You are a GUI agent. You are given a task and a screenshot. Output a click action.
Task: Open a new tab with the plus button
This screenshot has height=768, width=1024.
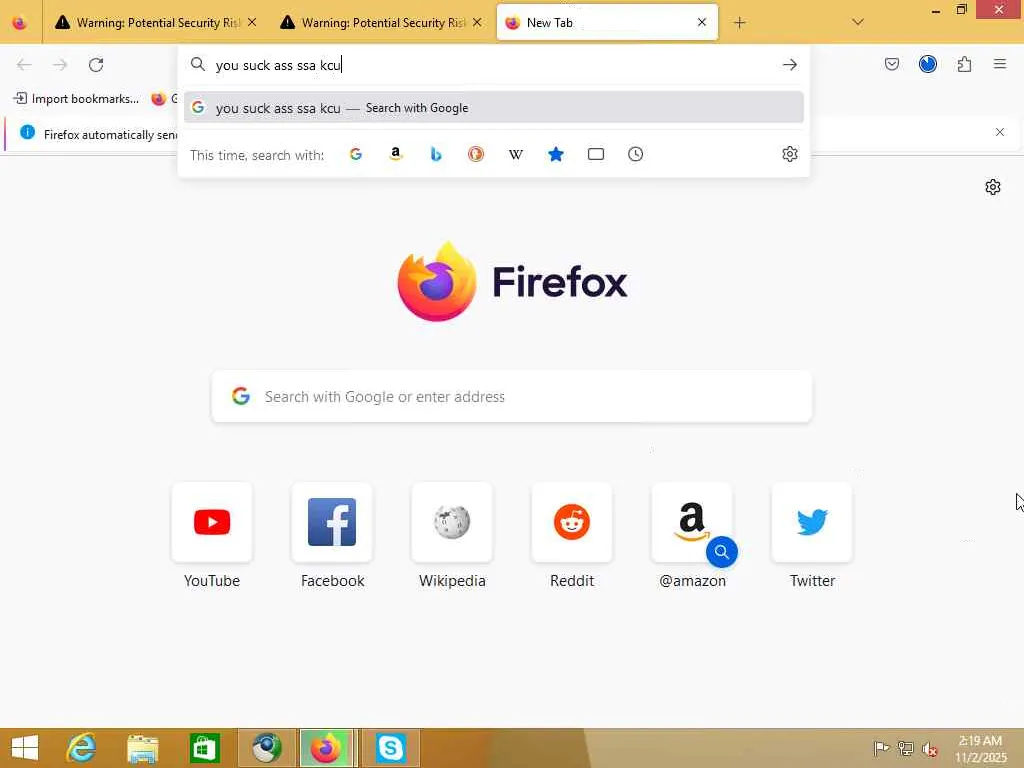[739, 23]
